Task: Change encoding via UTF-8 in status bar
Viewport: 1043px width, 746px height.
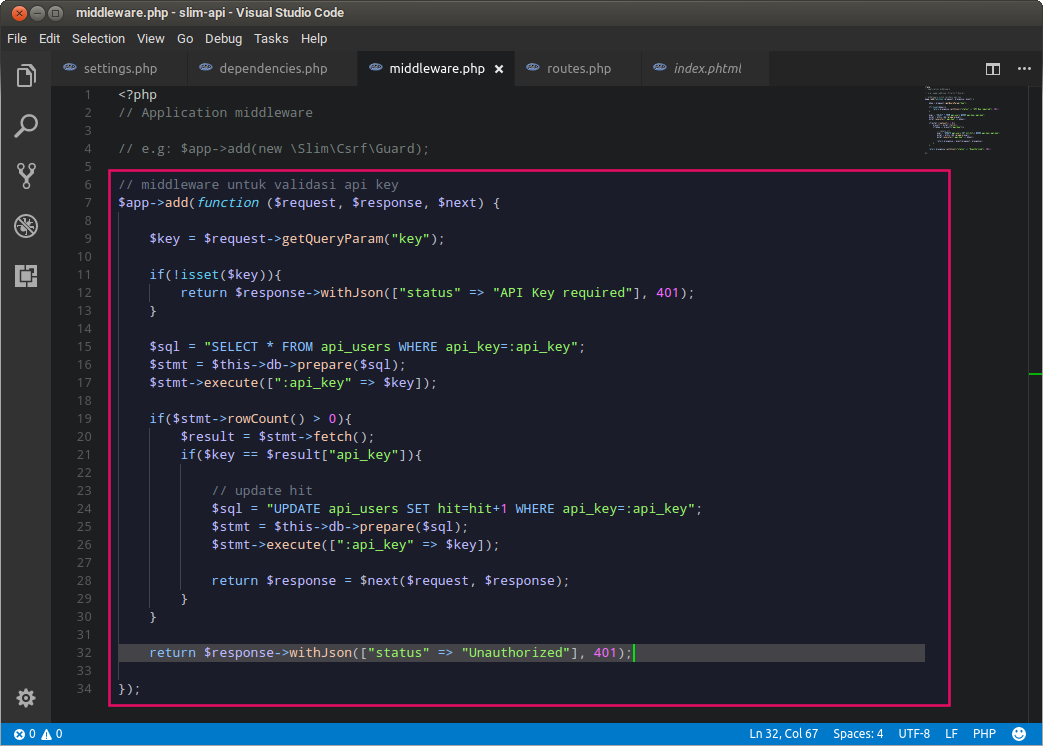Action: point(915,733)
